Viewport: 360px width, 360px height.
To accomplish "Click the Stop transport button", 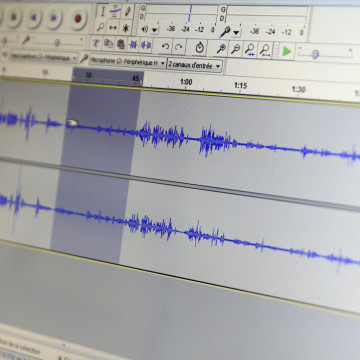I will (x=14, y=17).
